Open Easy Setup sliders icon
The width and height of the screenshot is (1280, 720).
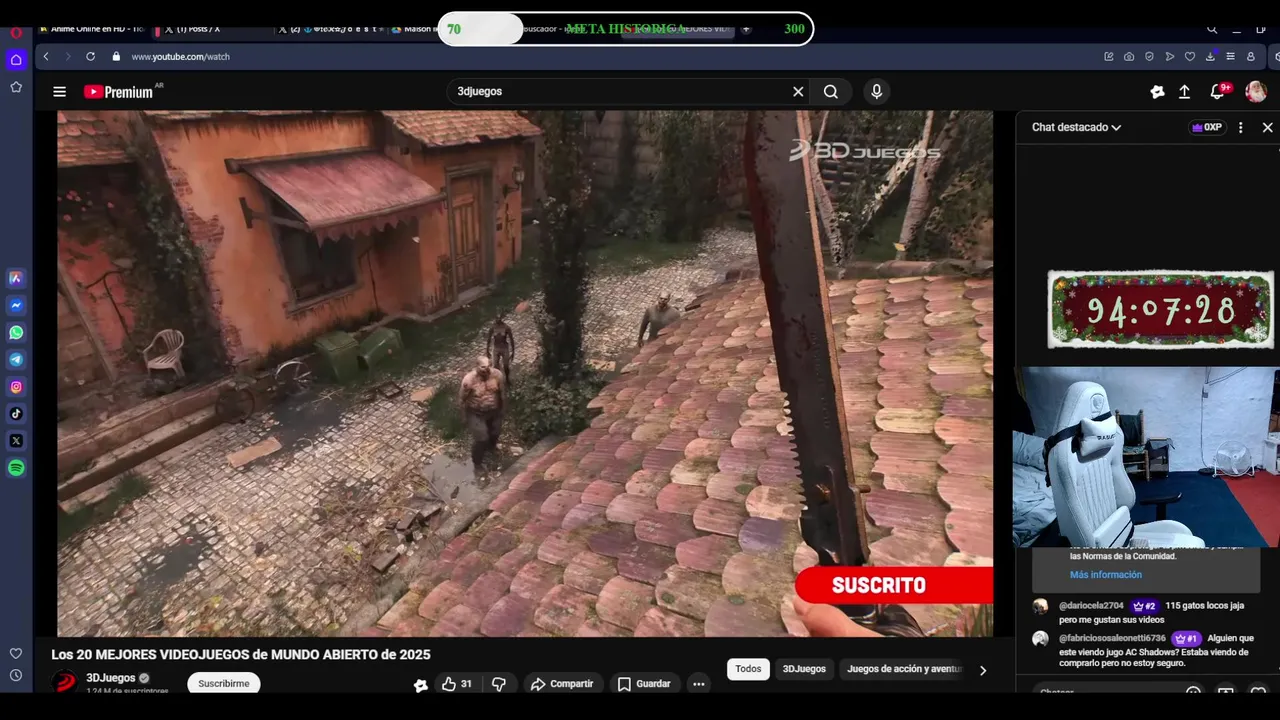coord(1230,57)
